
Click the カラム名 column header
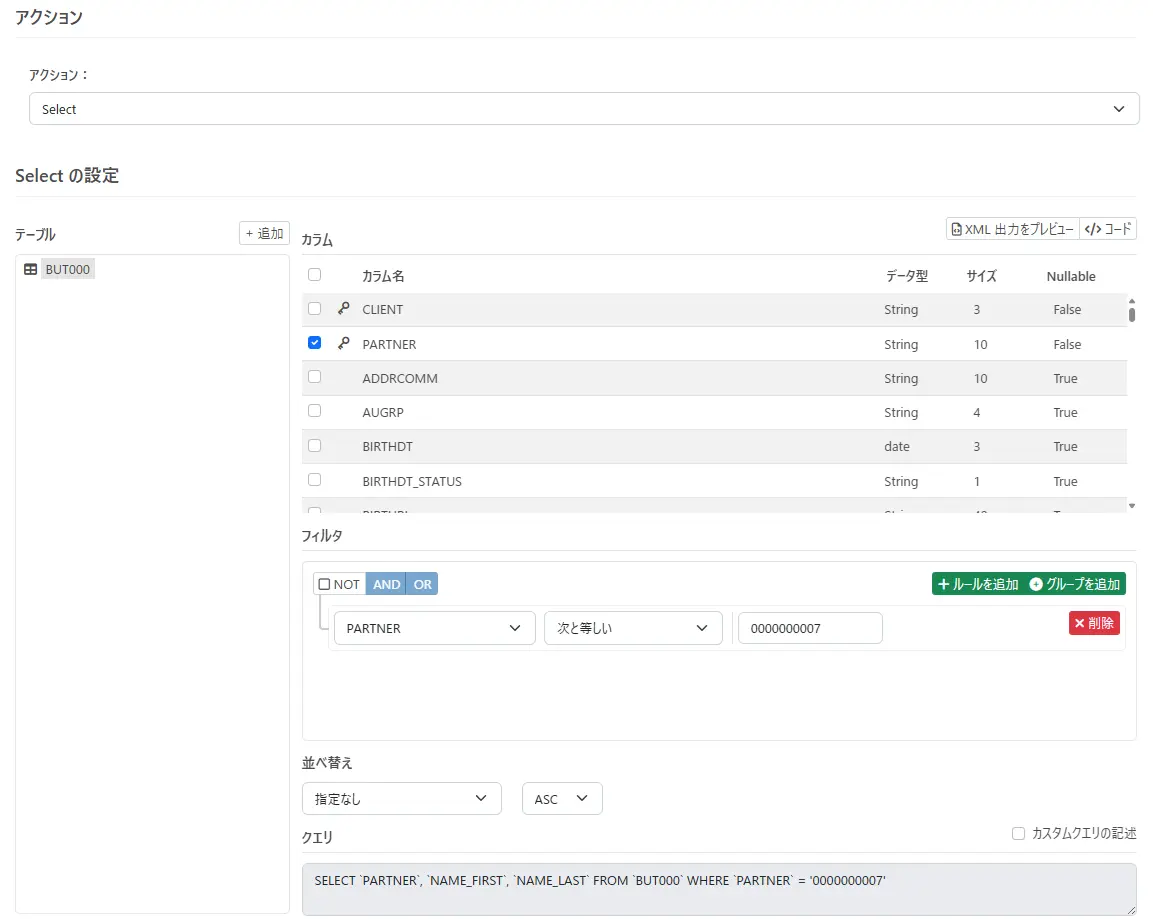[x=383, y=276]
